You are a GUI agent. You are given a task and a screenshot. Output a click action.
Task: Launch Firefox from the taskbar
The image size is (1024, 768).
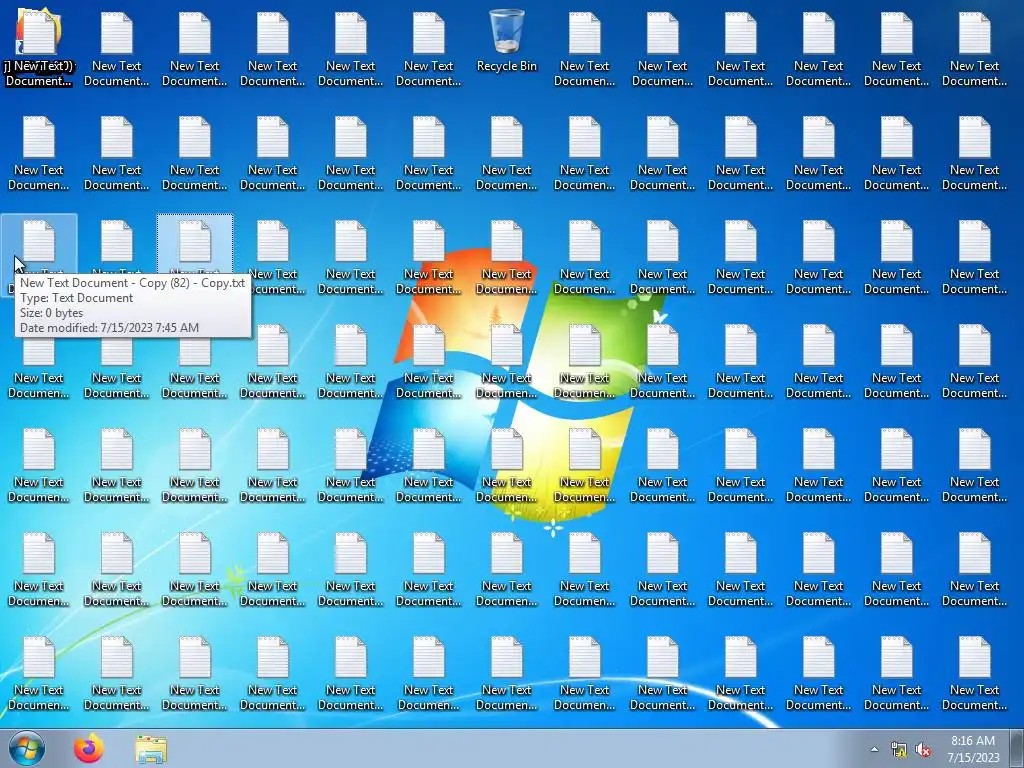(89, 748)
